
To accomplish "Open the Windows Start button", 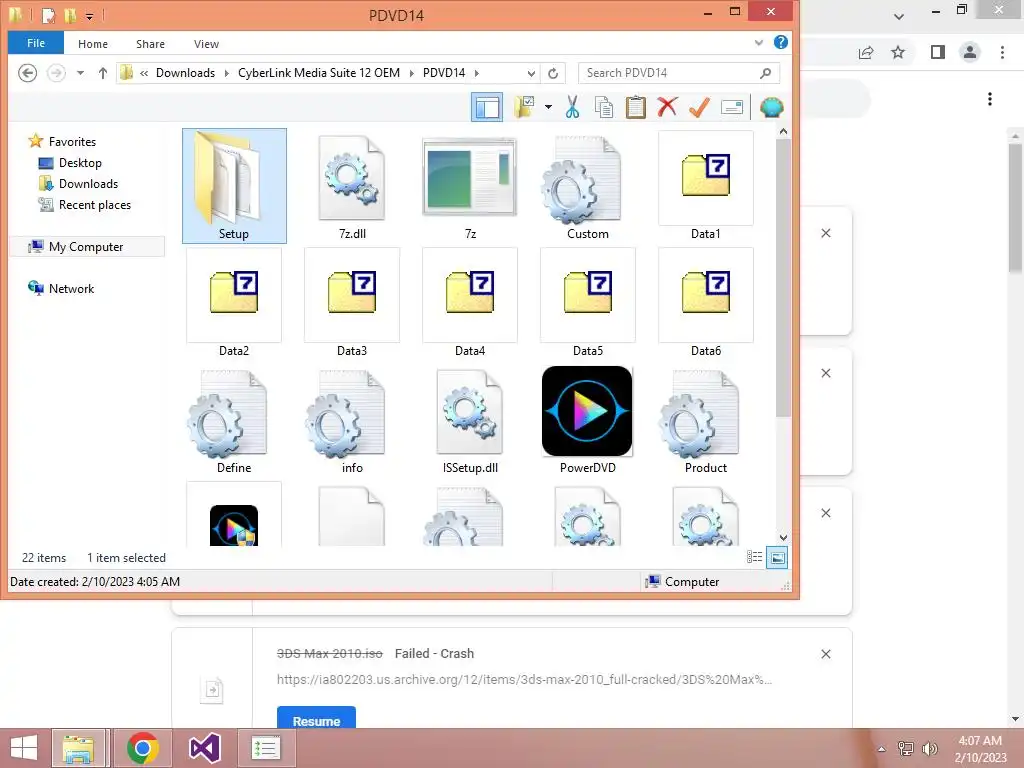I will pyautogui.click(x=24, y=748).
